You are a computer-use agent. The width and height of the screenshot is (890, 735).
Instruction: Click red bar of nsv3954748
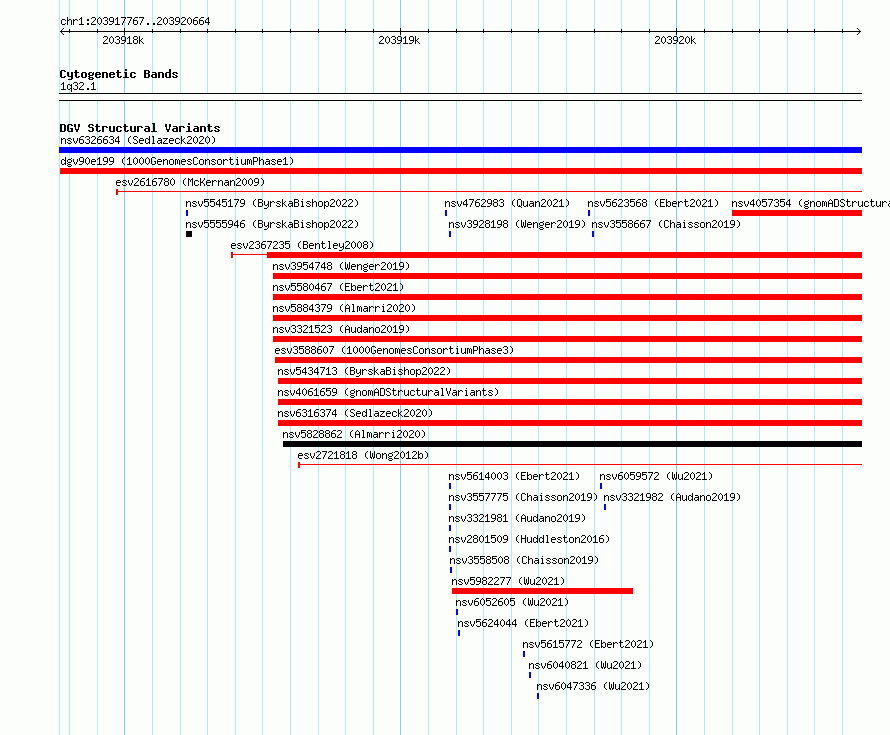[x=567, y=276]
